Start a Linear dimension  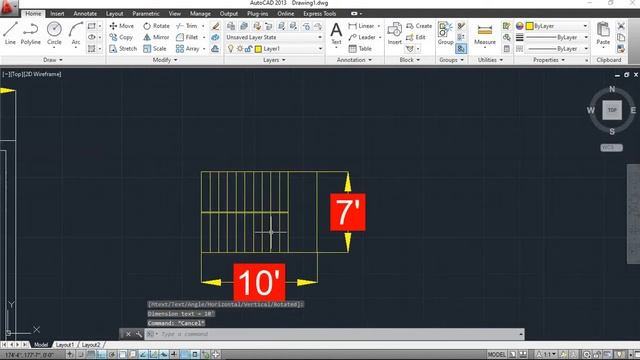point(361,26)
